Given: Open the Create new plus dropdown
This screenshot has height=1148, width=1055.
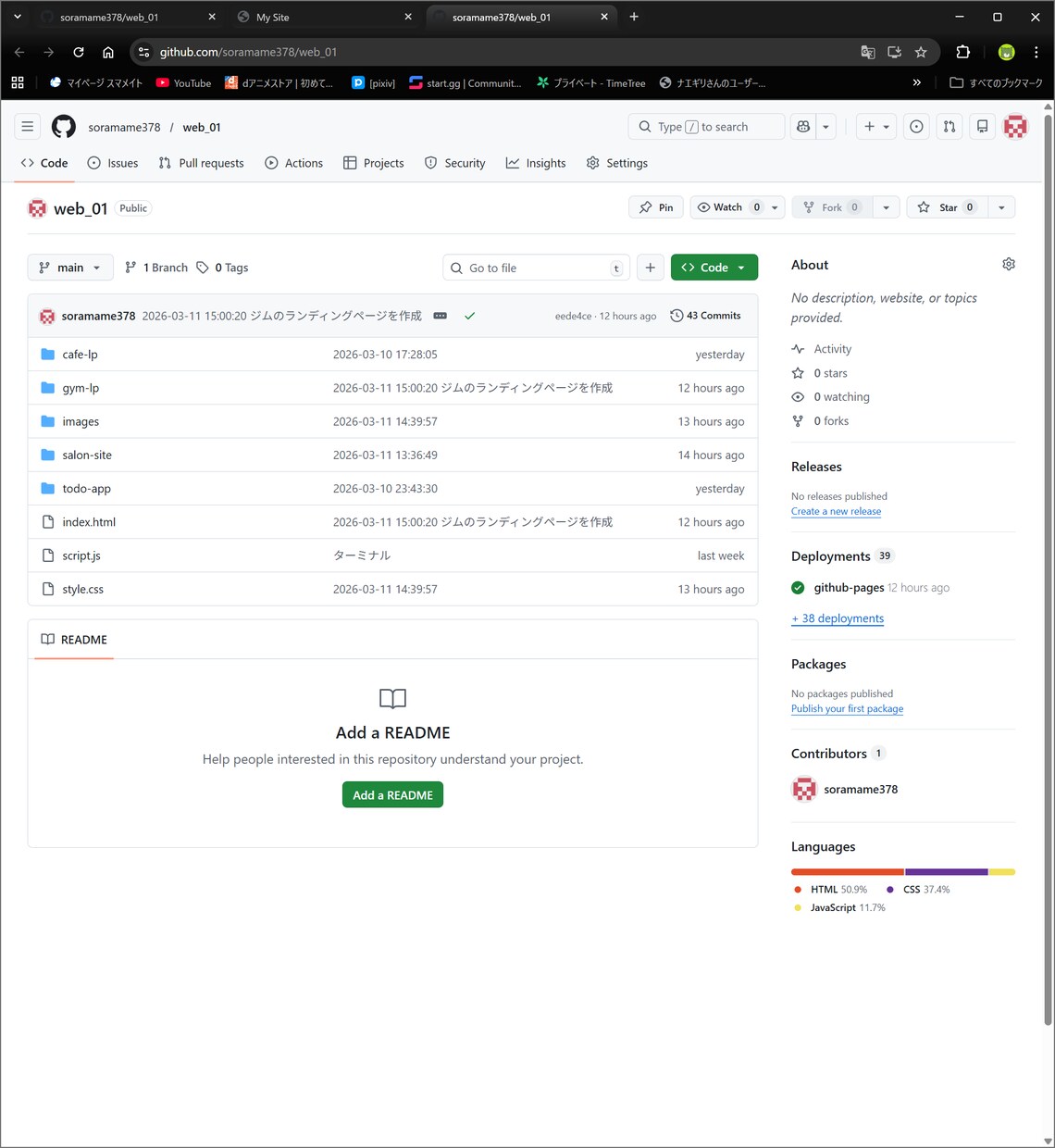Looking at the screenshot, I should (x=876, y=127).
